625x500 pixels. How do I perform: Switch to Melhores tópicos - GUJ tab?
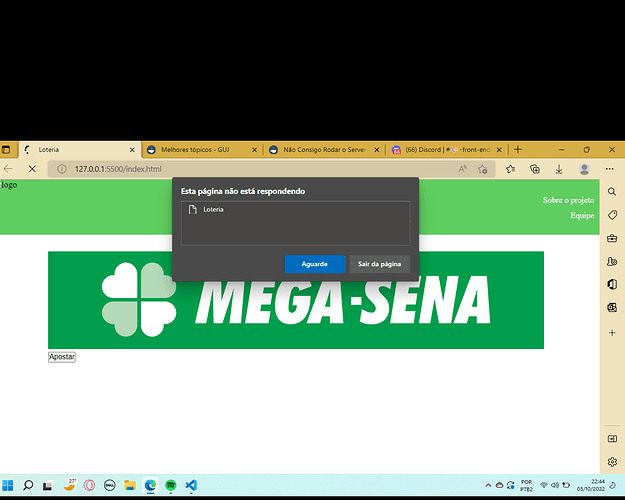(202, 150)
